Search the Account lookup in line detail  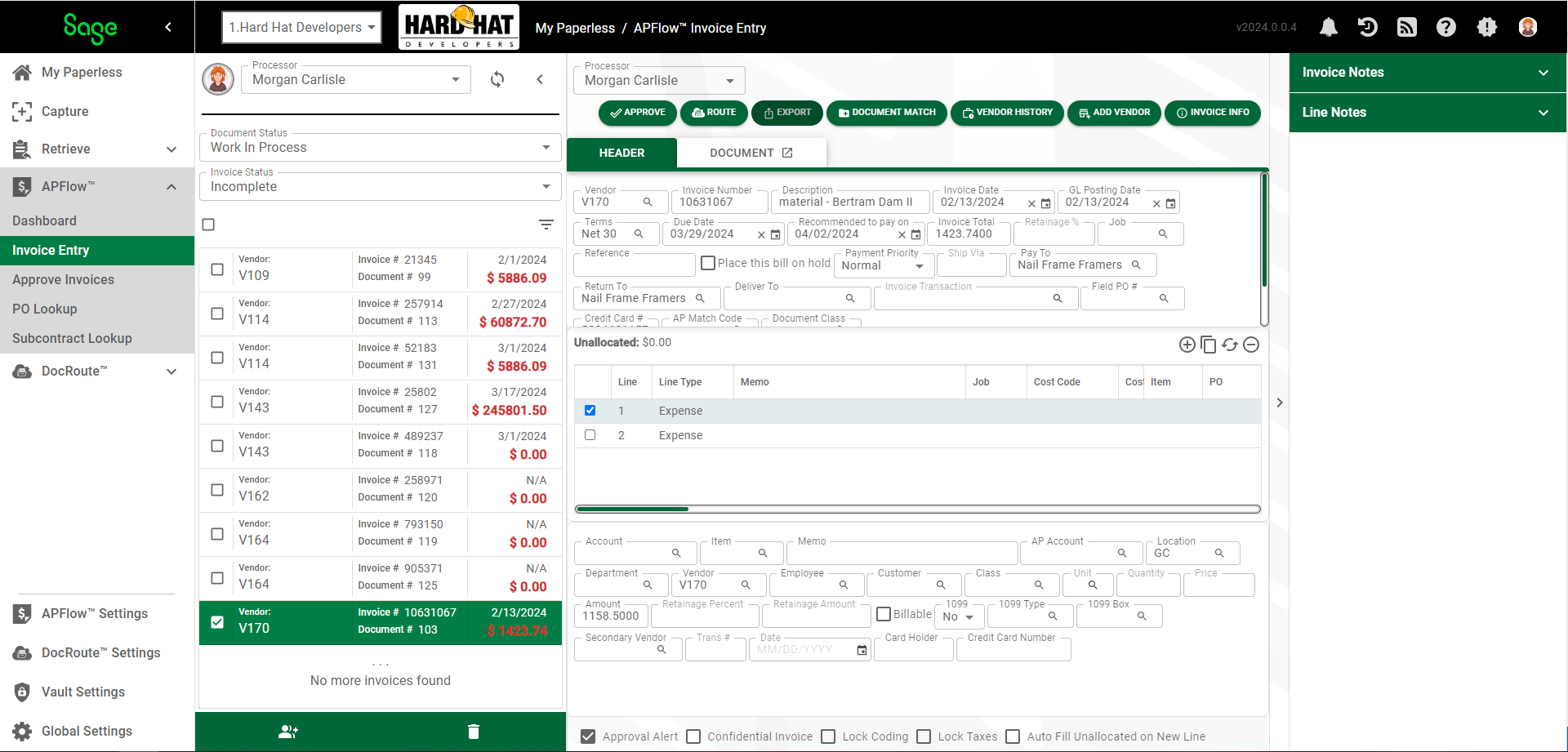click(x=676, y=553)
